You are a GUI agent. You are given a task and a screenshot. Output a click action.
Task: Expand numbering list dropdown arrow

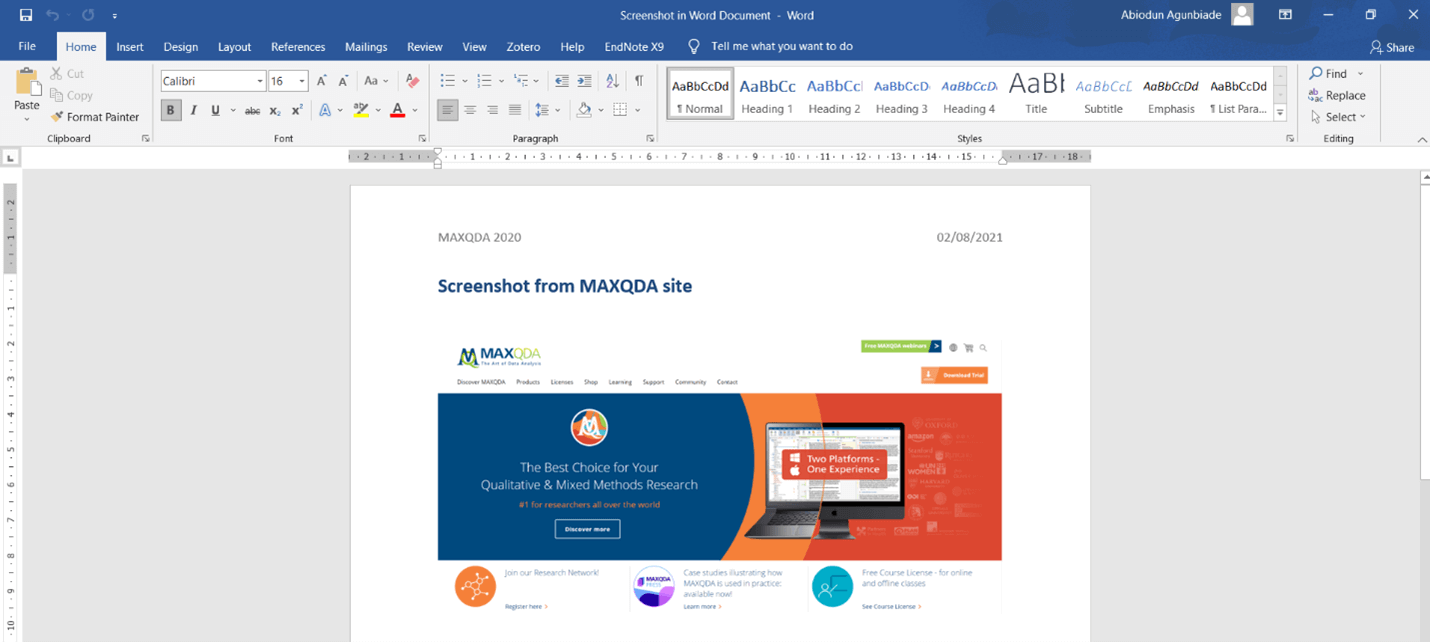click(501, 81)
